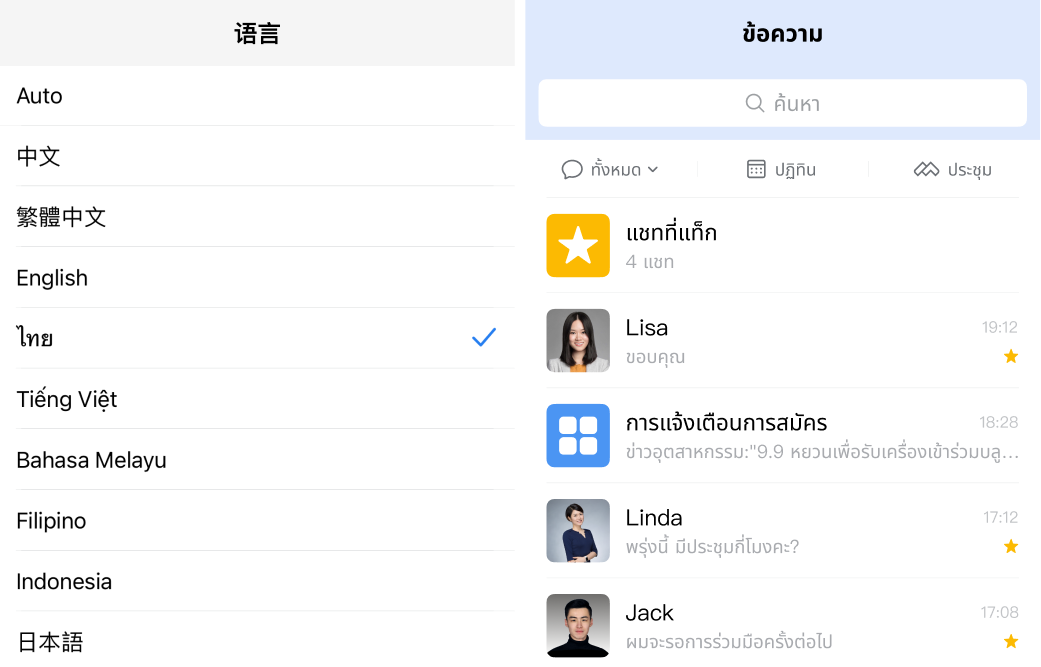Click the chat bubble filter icon
The height and width of the screenshot is (667, 1041).
pyautogui.click(x=572, y=170)
